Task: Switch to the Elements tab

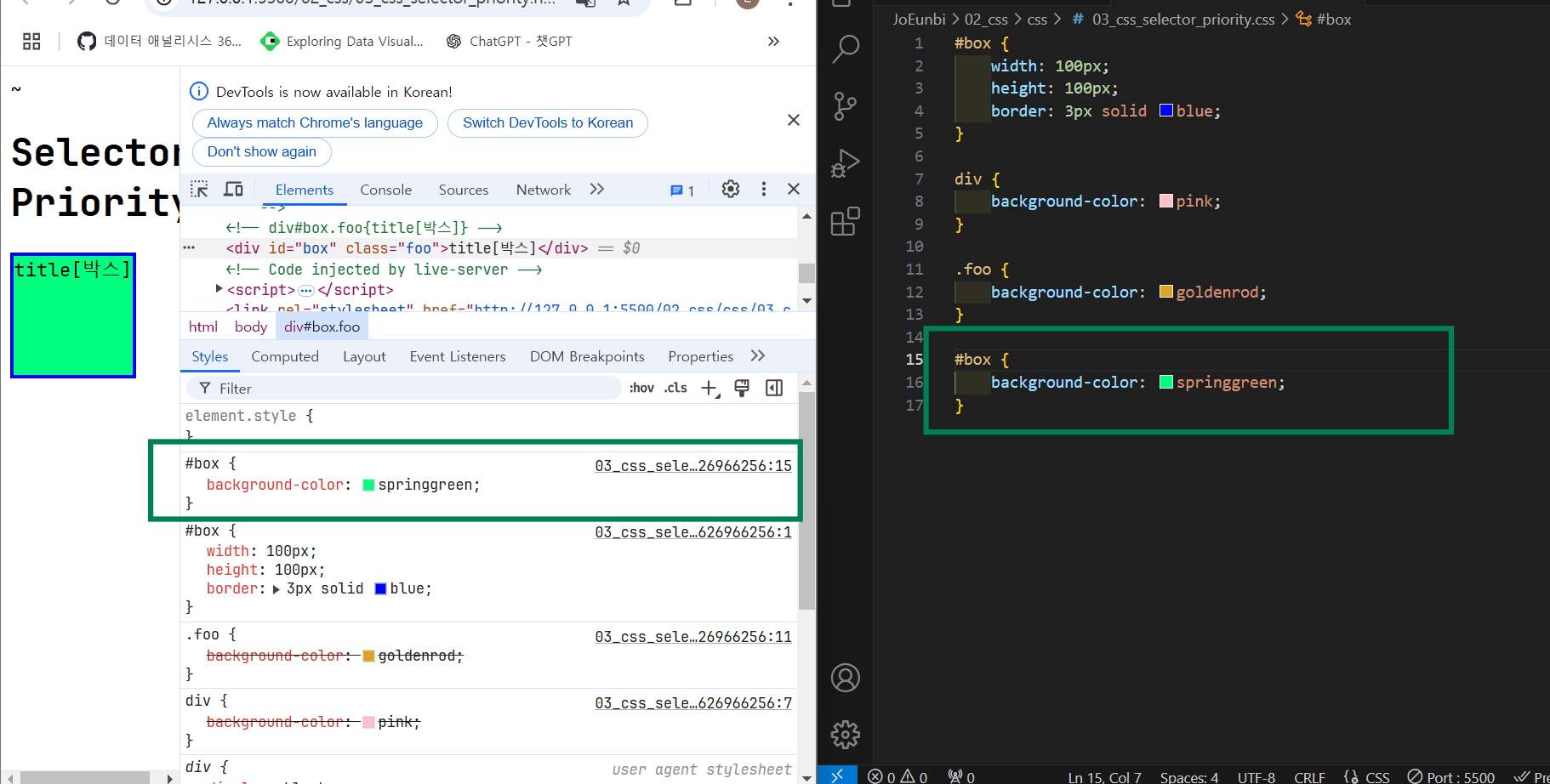Action: coord(305,190)
